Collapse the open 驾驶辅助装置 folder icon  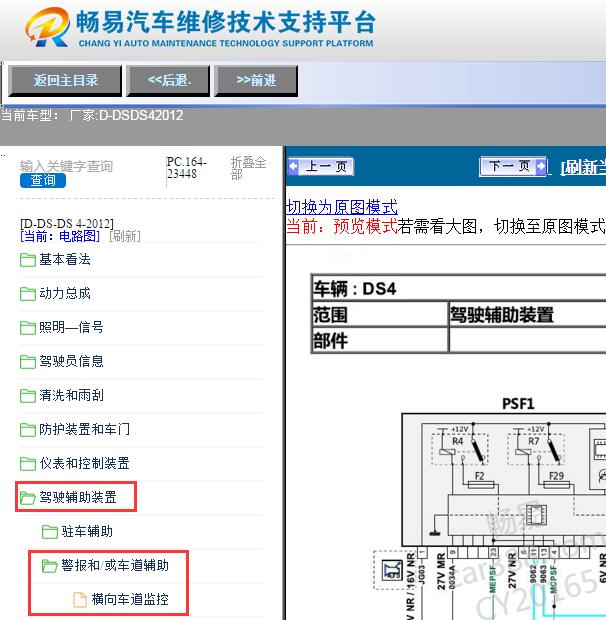pos(28,497)
